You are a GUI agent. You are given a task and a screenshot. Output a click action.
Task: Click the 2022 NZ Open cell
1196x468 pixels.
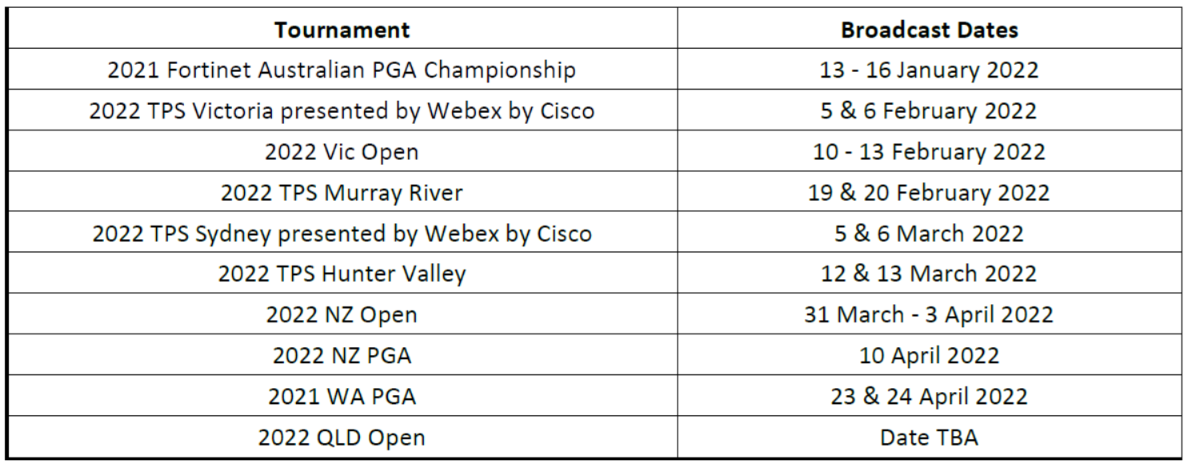(x=341, y=314)
